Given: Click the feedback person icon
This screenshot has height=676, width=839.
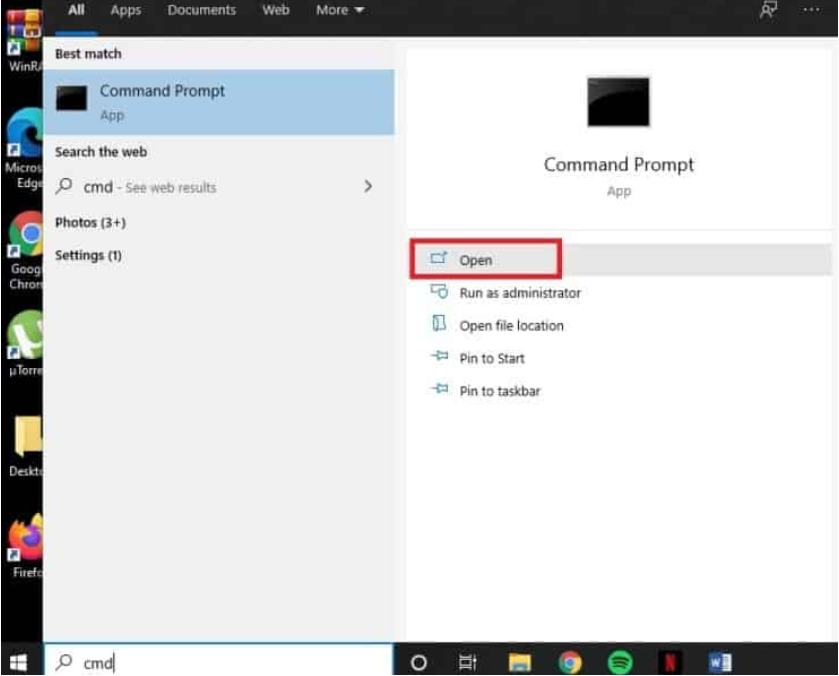Looking at the screenshot, I should (768, 10).
